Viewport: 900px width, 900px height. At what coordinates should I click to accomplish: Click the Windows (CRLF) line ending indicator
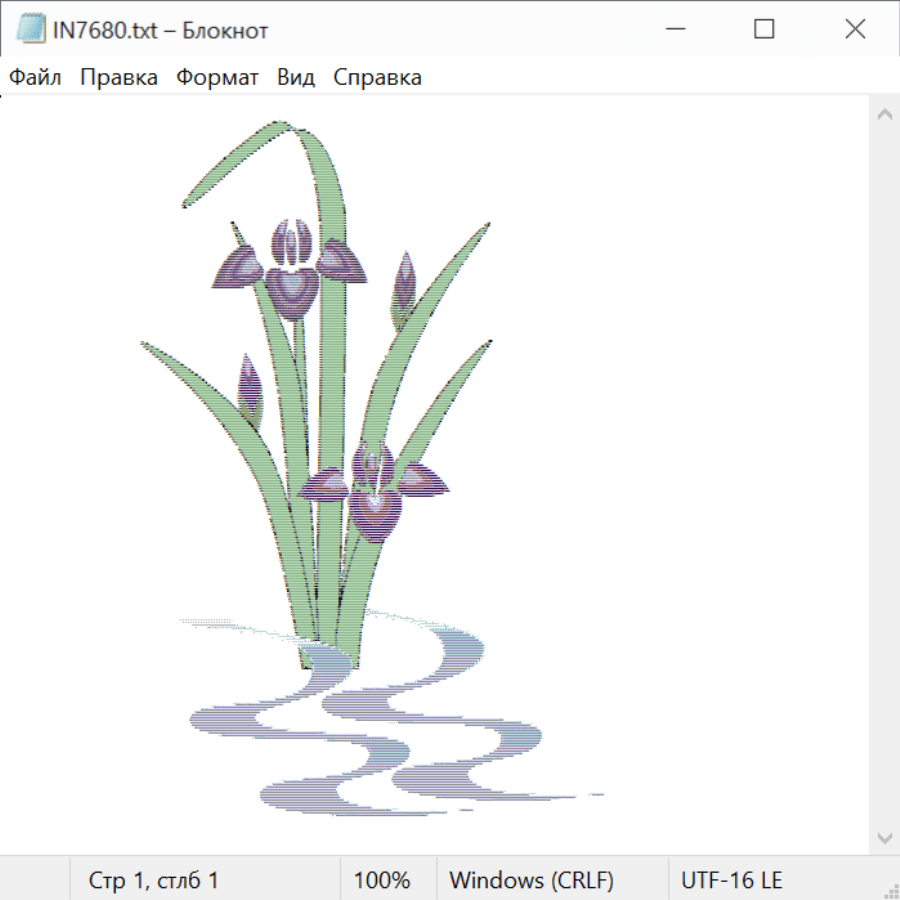click(531, 881)
